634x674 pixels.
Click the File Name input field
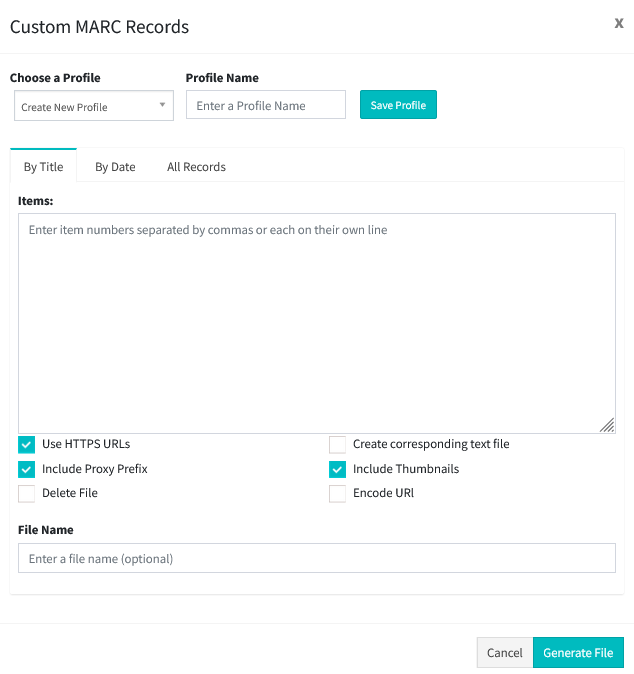tap(317, 558)
